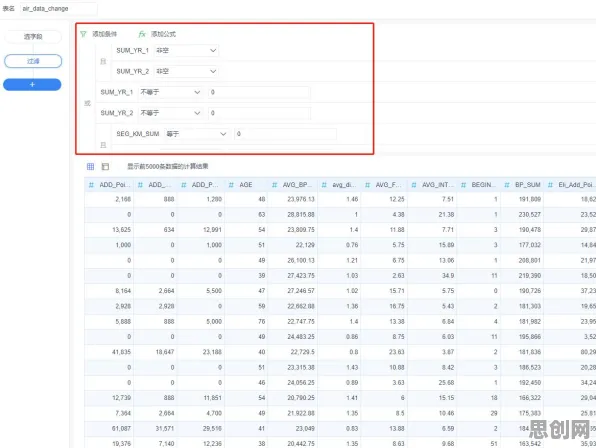Click the hash icon on the ADD_Poi column
Screen dimensions: 596x448
tap(91, 185)
